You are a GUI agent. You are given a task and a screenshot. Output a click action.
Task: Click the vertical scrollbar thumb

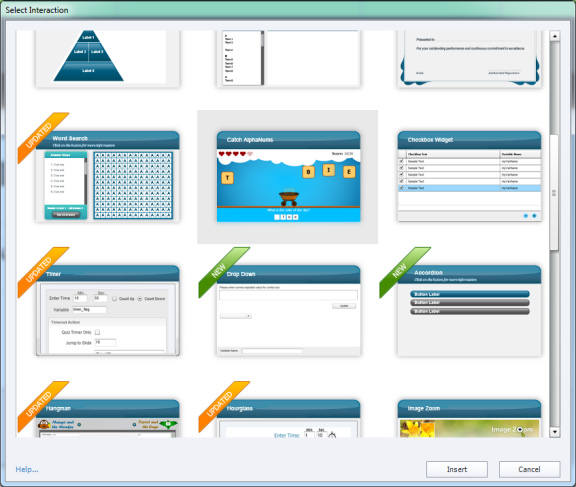[554, 193]
